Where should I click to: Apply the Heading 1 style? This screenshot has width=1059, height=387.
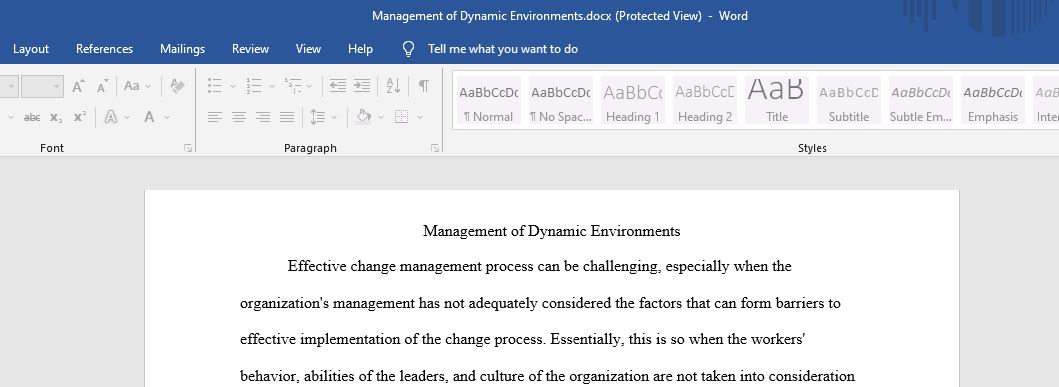click(x=633, y=100)
